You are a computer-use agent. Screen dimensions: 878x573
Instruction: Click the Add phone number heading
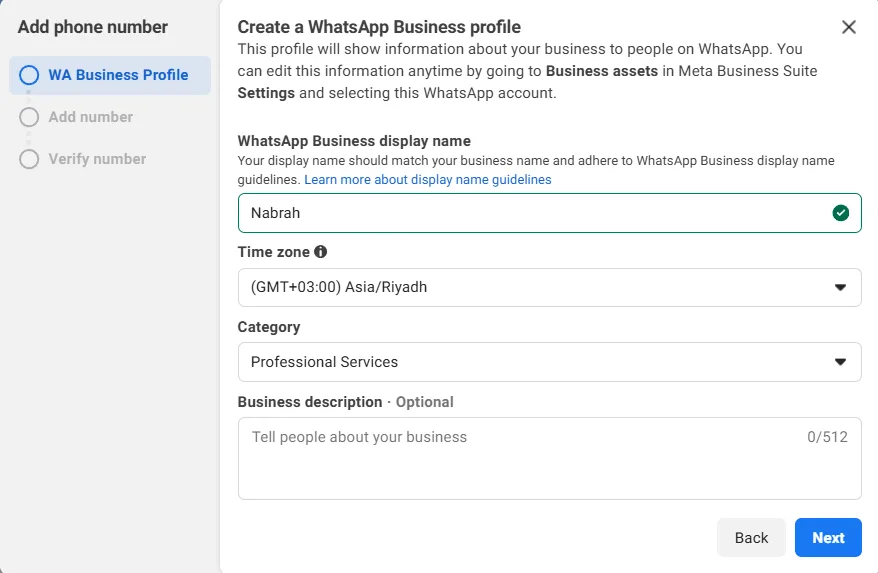[92, 27]
